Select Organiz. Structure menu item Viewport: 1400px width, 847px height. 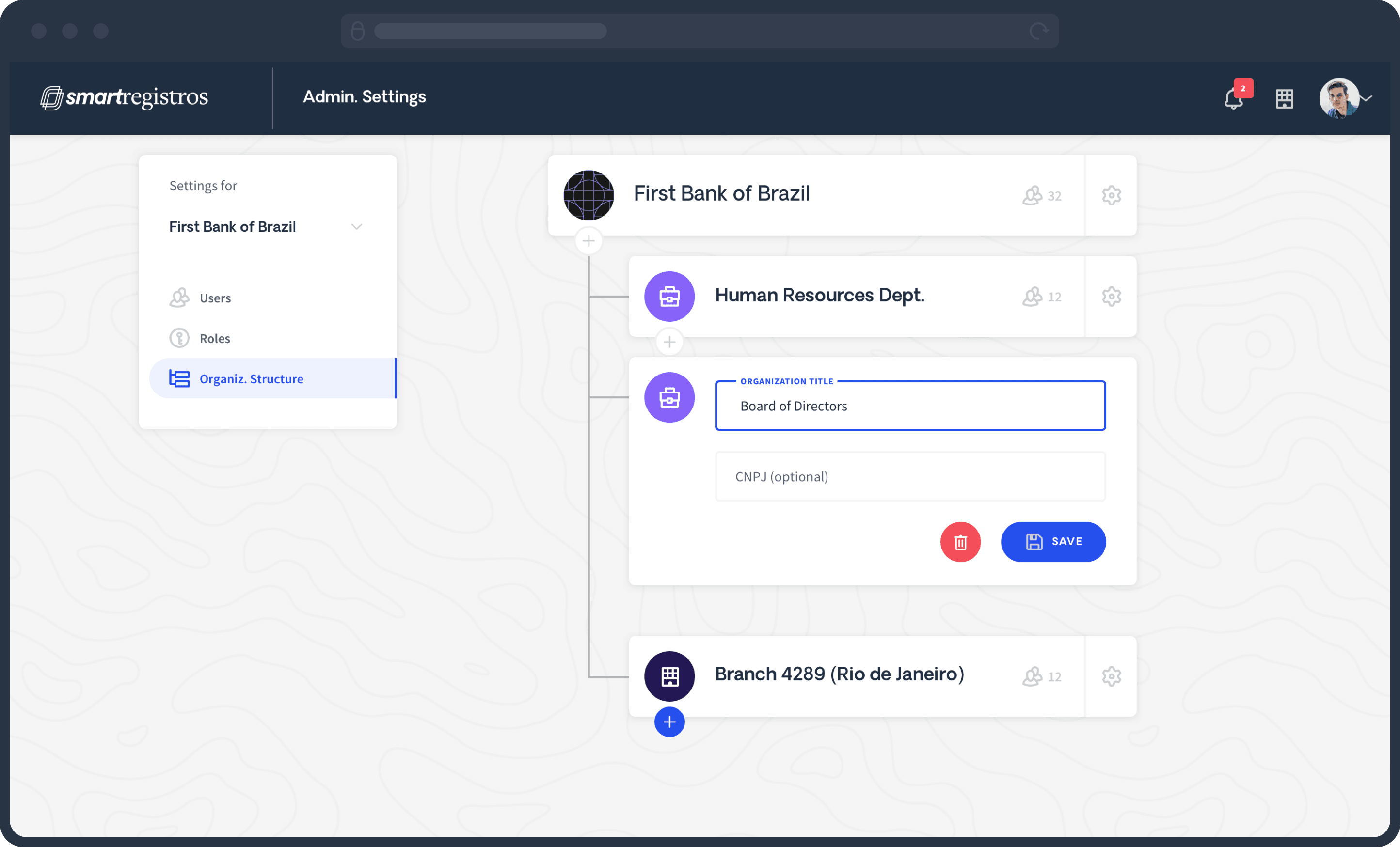251,379
